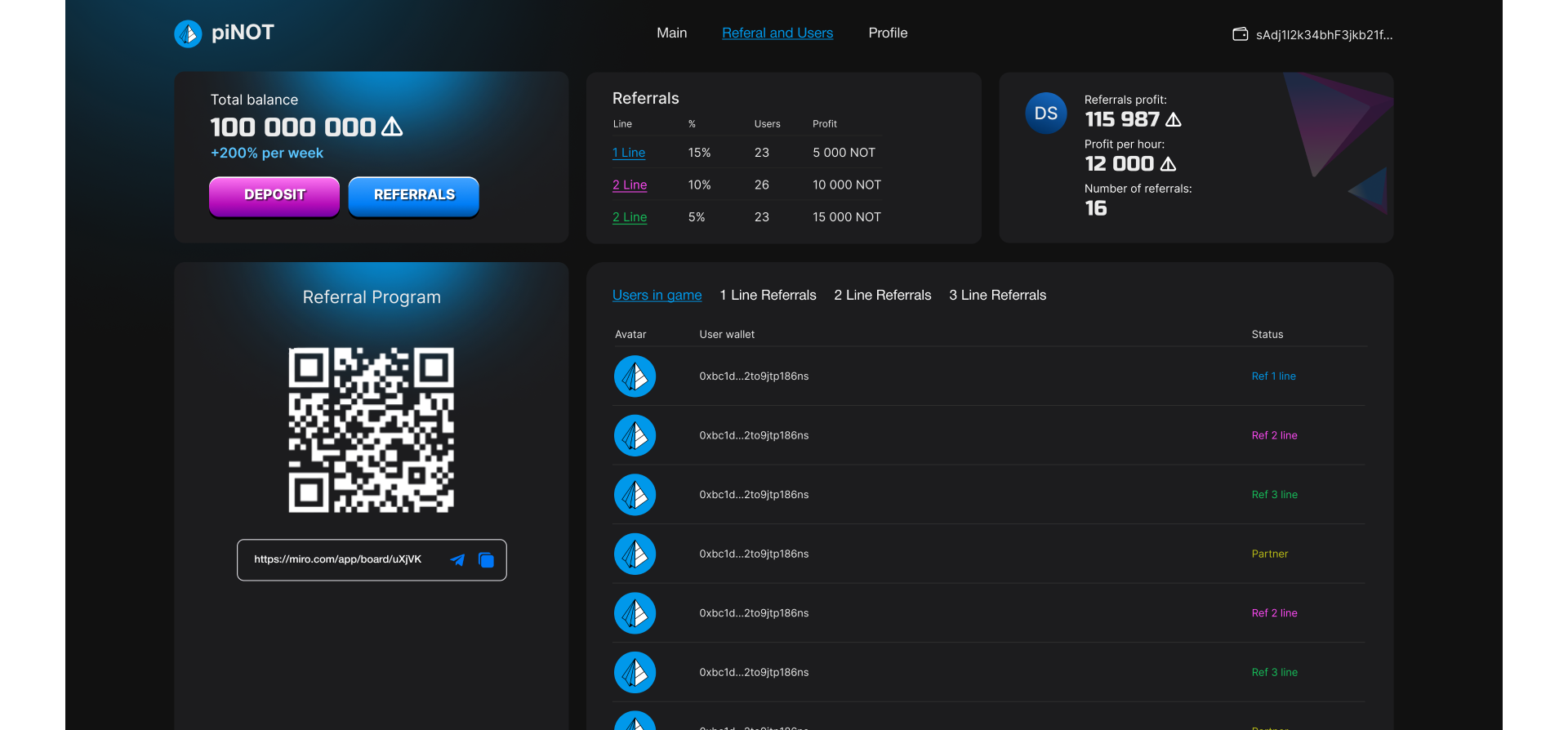Screen dimensions: 1568x730
Task: Select the 1 Line Referrals tab
Action: pos(768,296)
